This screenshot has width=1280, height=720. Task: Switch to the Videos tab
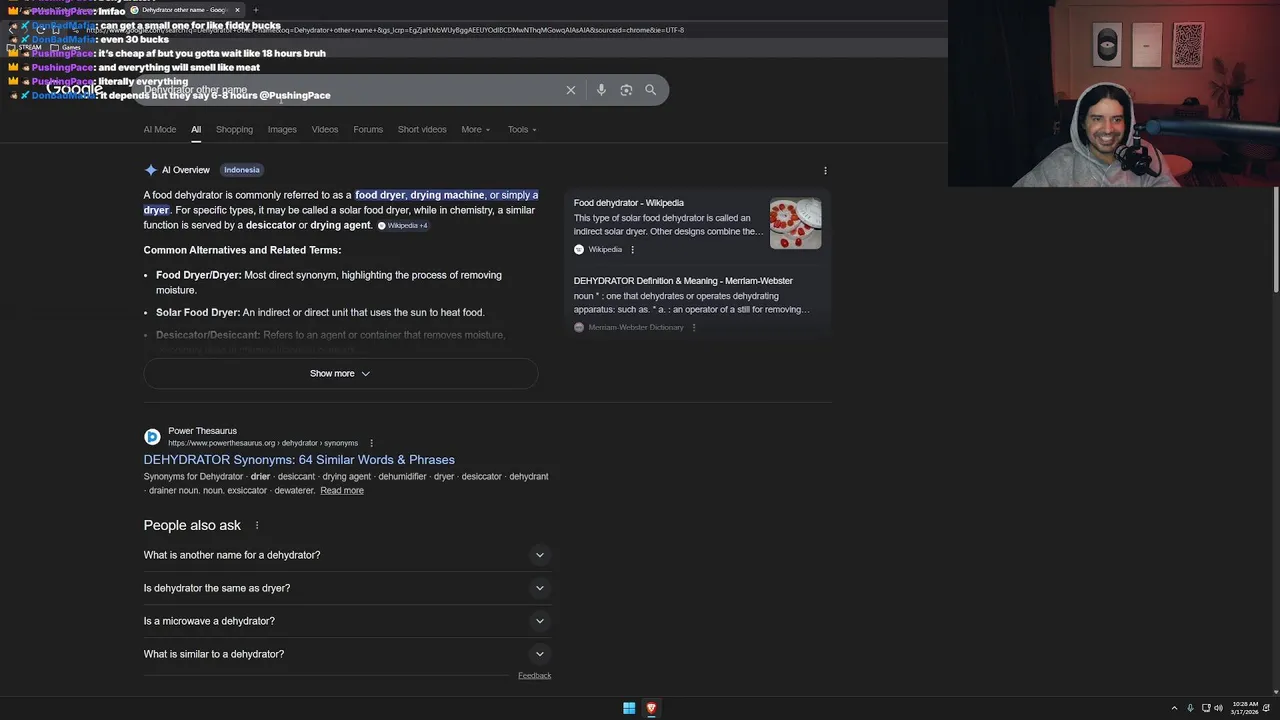point(325,130)
